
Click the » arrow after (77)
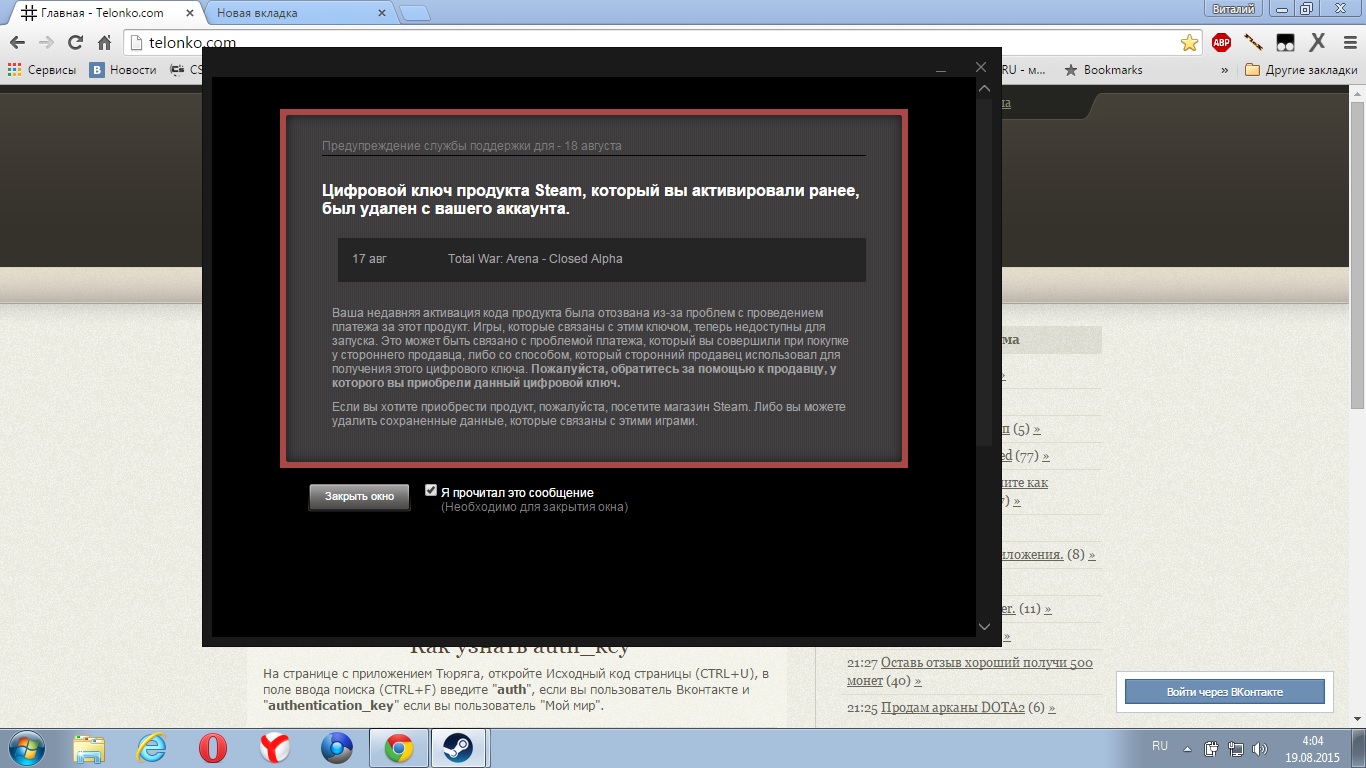coord(1046,456)
